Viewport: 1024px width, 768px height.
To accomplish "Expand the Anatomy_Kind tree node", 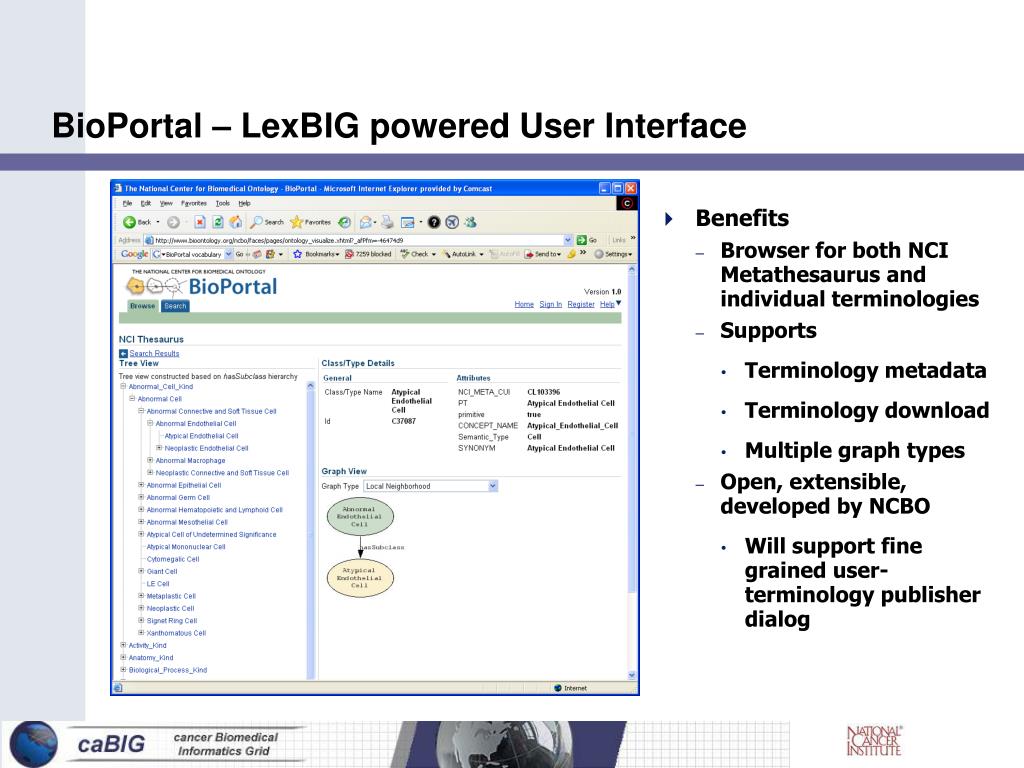I will 123,658.
